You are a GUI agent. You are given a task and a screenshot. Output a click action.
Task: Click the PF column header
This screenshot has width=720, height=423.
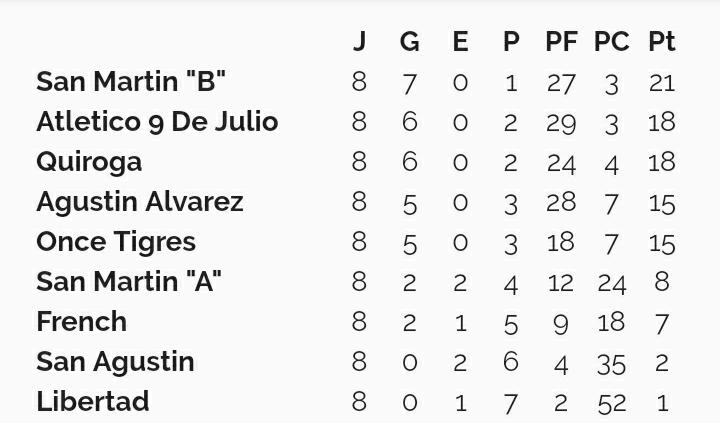pyautogui.click(x=561, y=41)
